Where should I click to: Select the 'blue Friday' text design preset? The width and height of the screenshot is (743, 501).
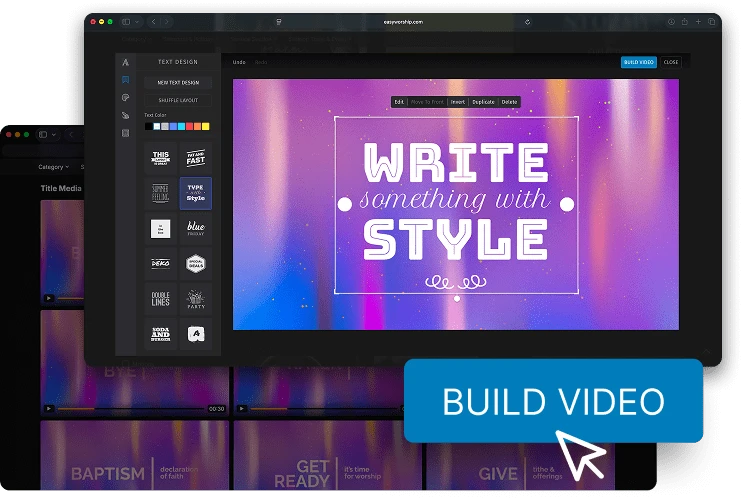tap(196, 228)
